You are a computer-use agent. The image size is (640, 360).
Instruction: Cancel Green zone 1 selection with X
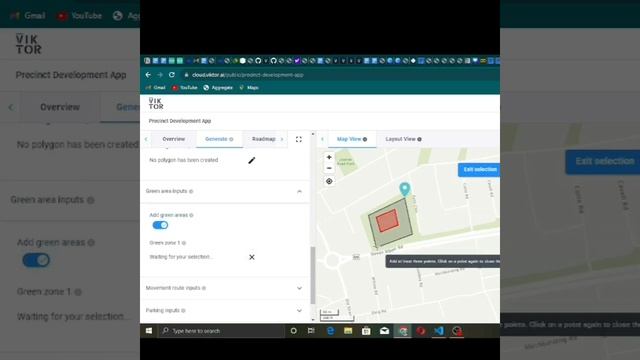(252, 257)
